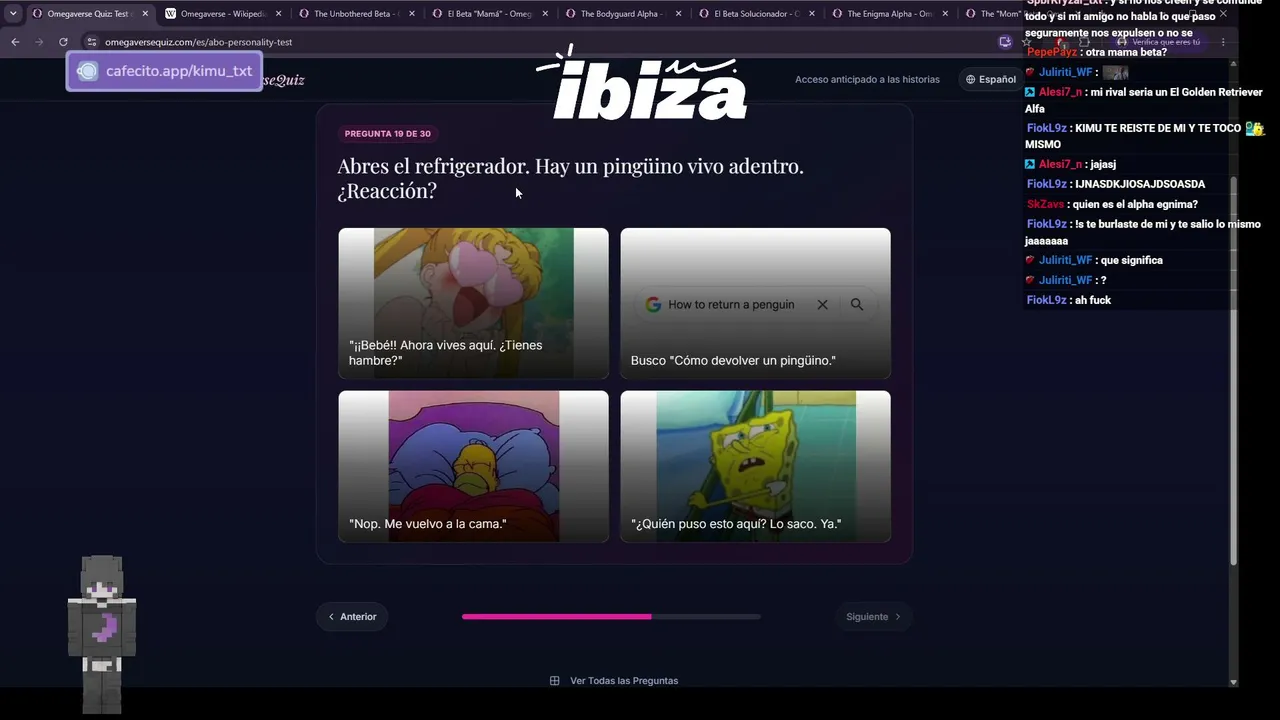Click the emote image in Juliriti_WF's message

point(1115,72)
